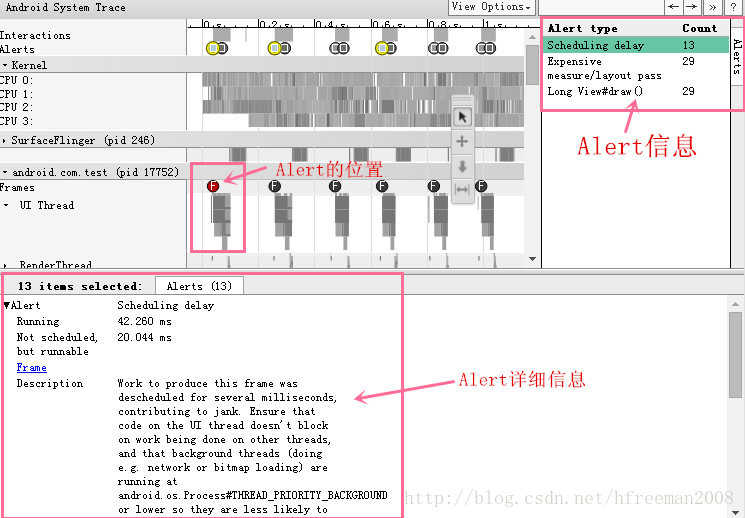Expand the SurfaceFlinger (pid 246) process
Viewport: 745px width, 518px height.
(5, 141)
